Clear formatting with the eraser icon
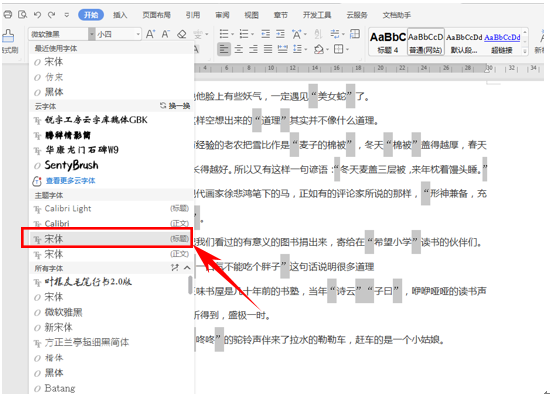 point(182,34)
